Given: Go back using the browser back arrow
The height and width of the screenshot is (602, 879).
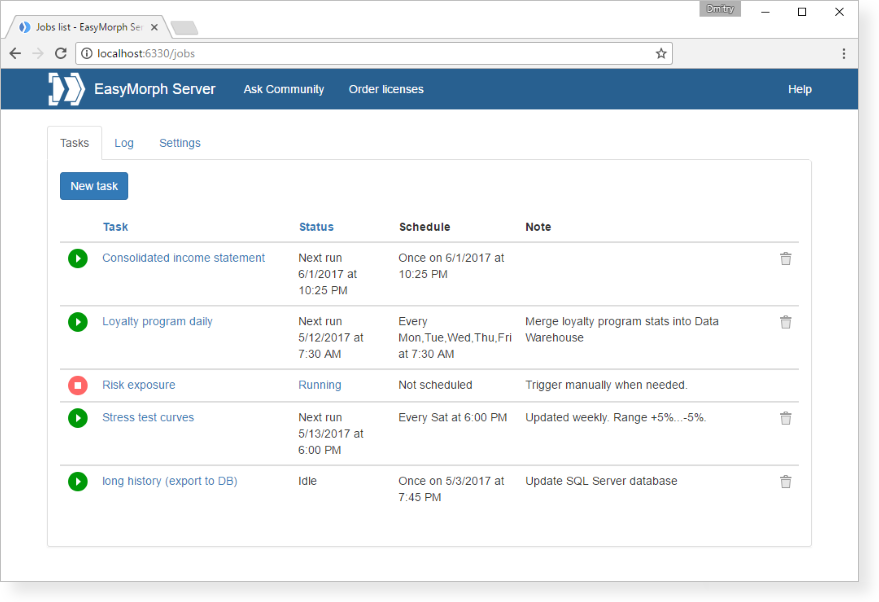Looking at the screenshot, I should pos(15,53).
